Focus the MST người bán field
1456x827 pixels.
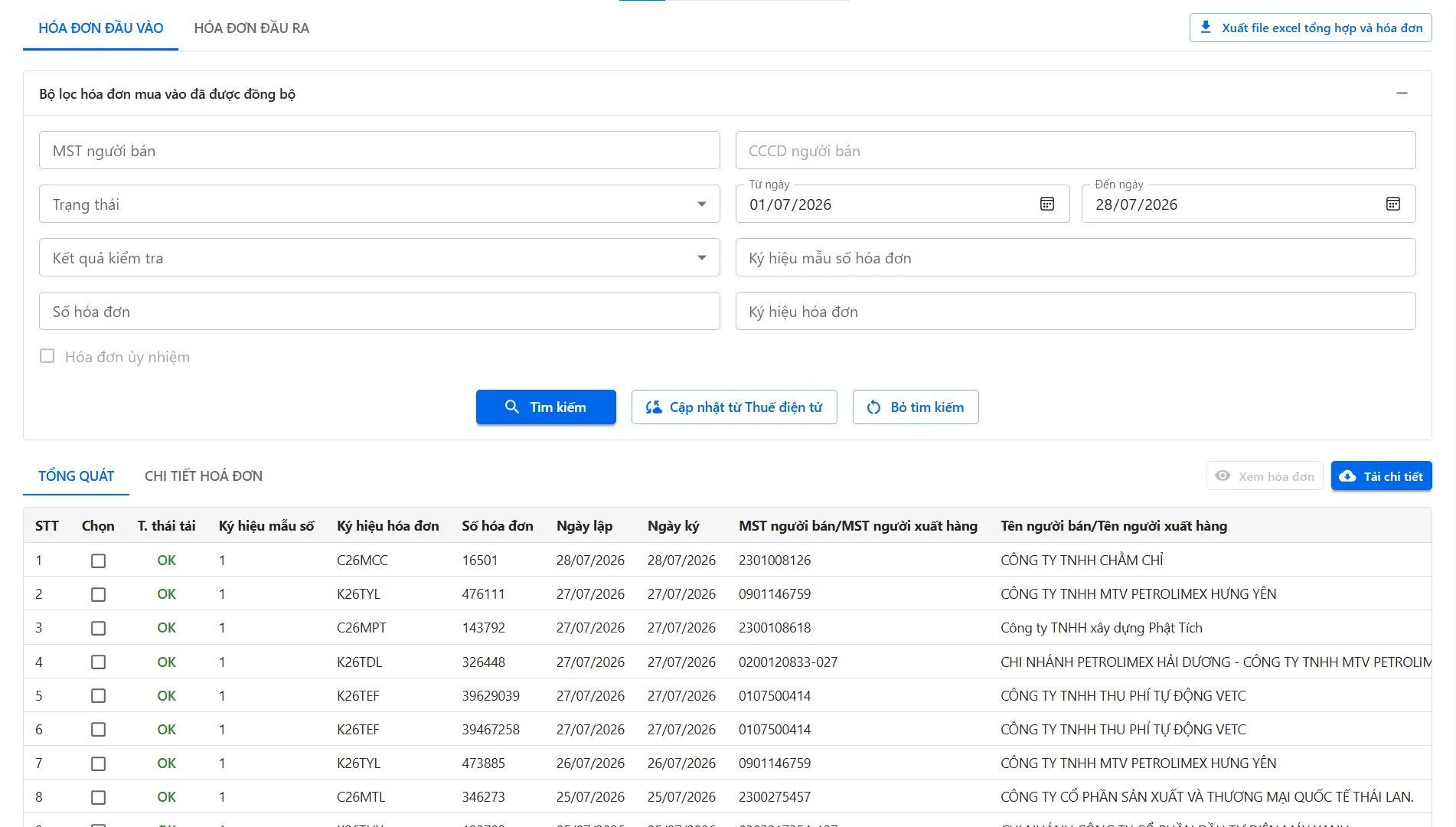380,150
